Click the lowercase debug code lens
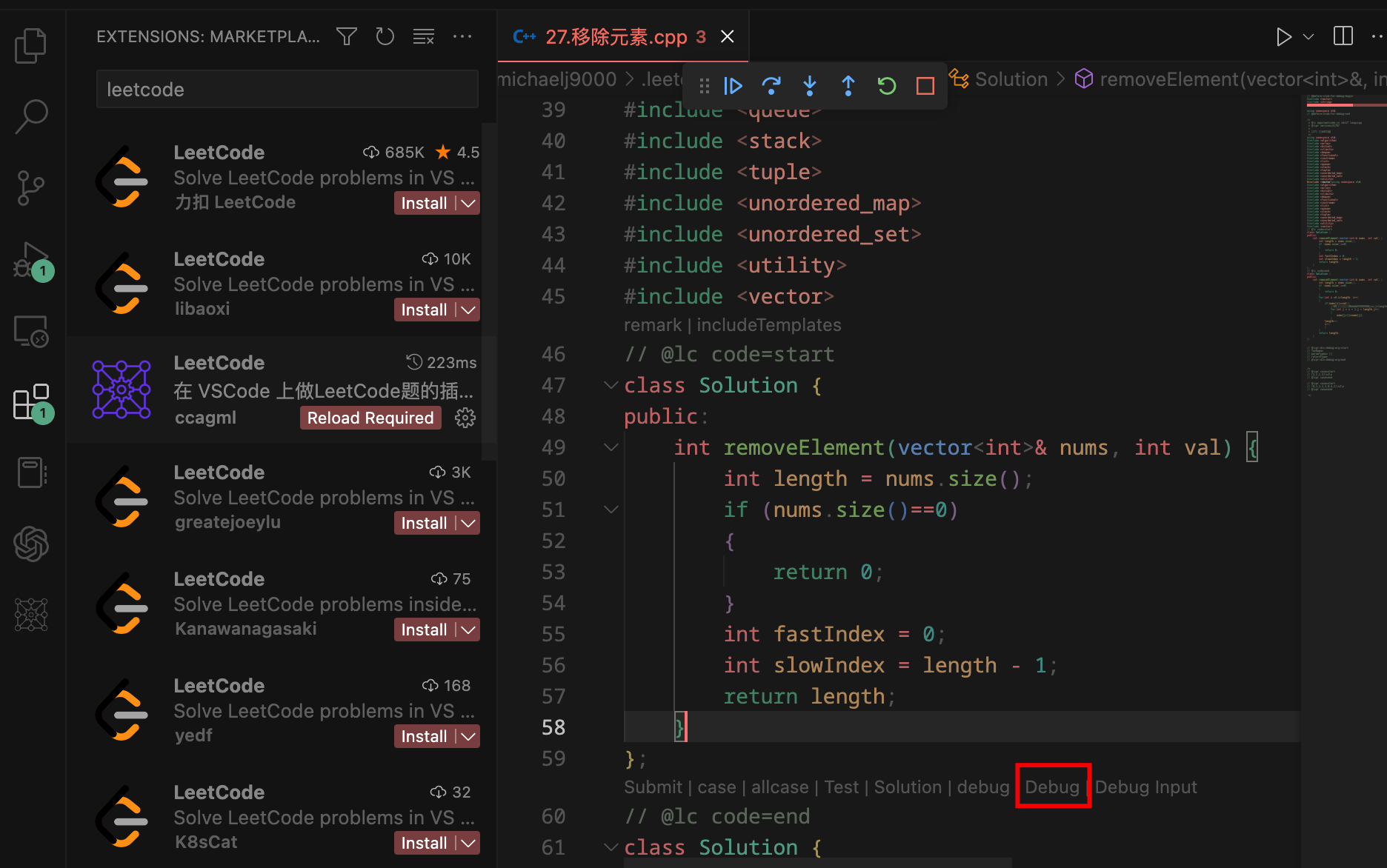Viewport: 1387px width, 868px height. click(983, 787)
